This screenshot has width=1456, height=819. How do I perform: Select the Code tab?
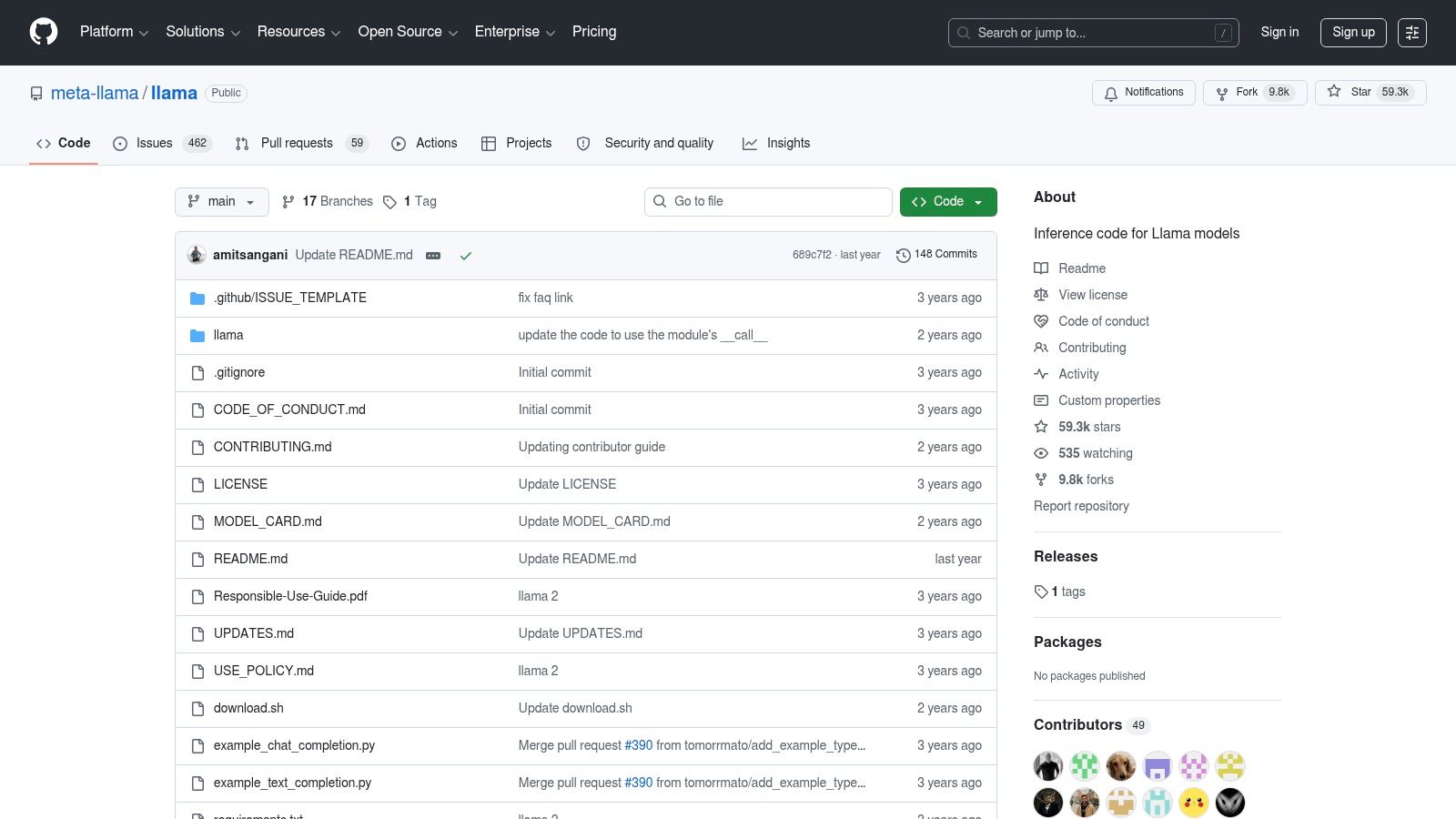click(x=64, y=143)
